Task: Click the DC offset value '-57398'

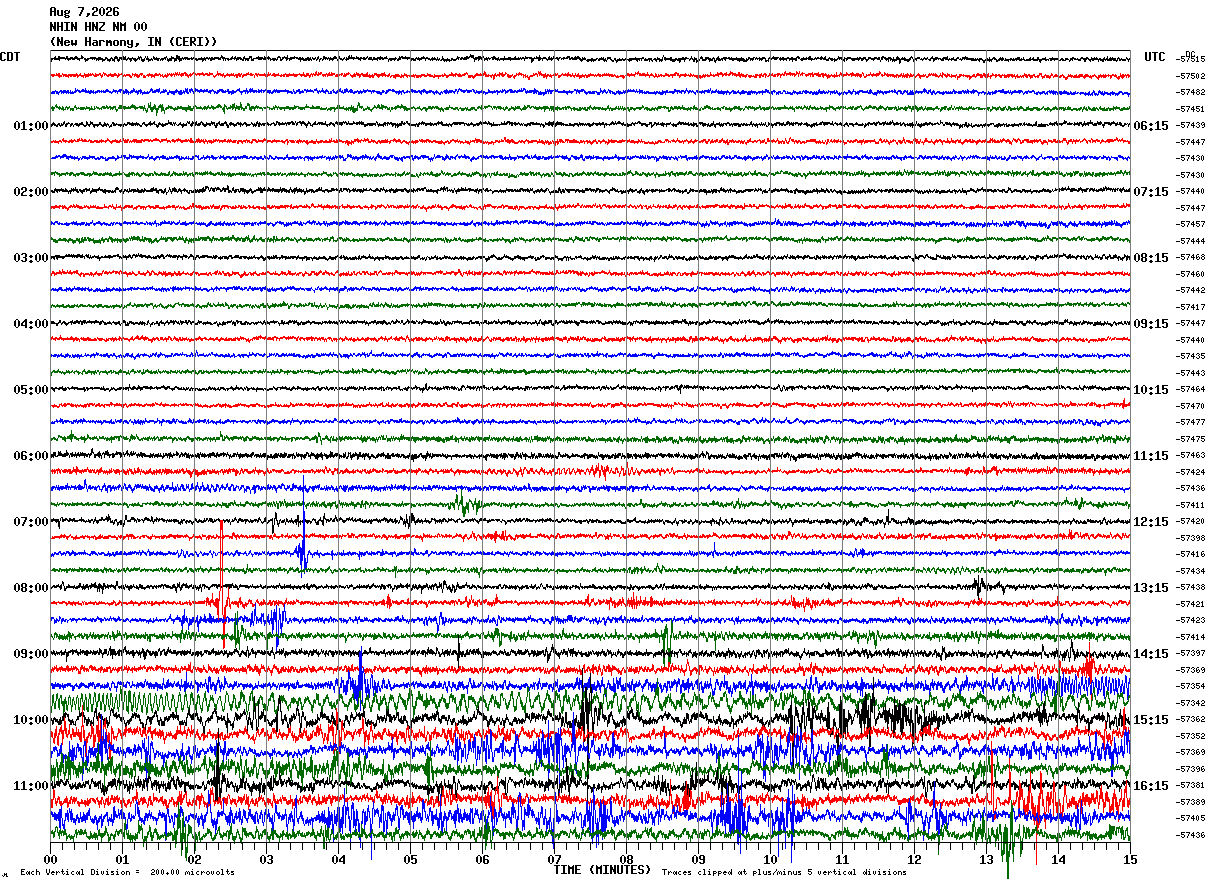Action: [x=1191, y=538]
